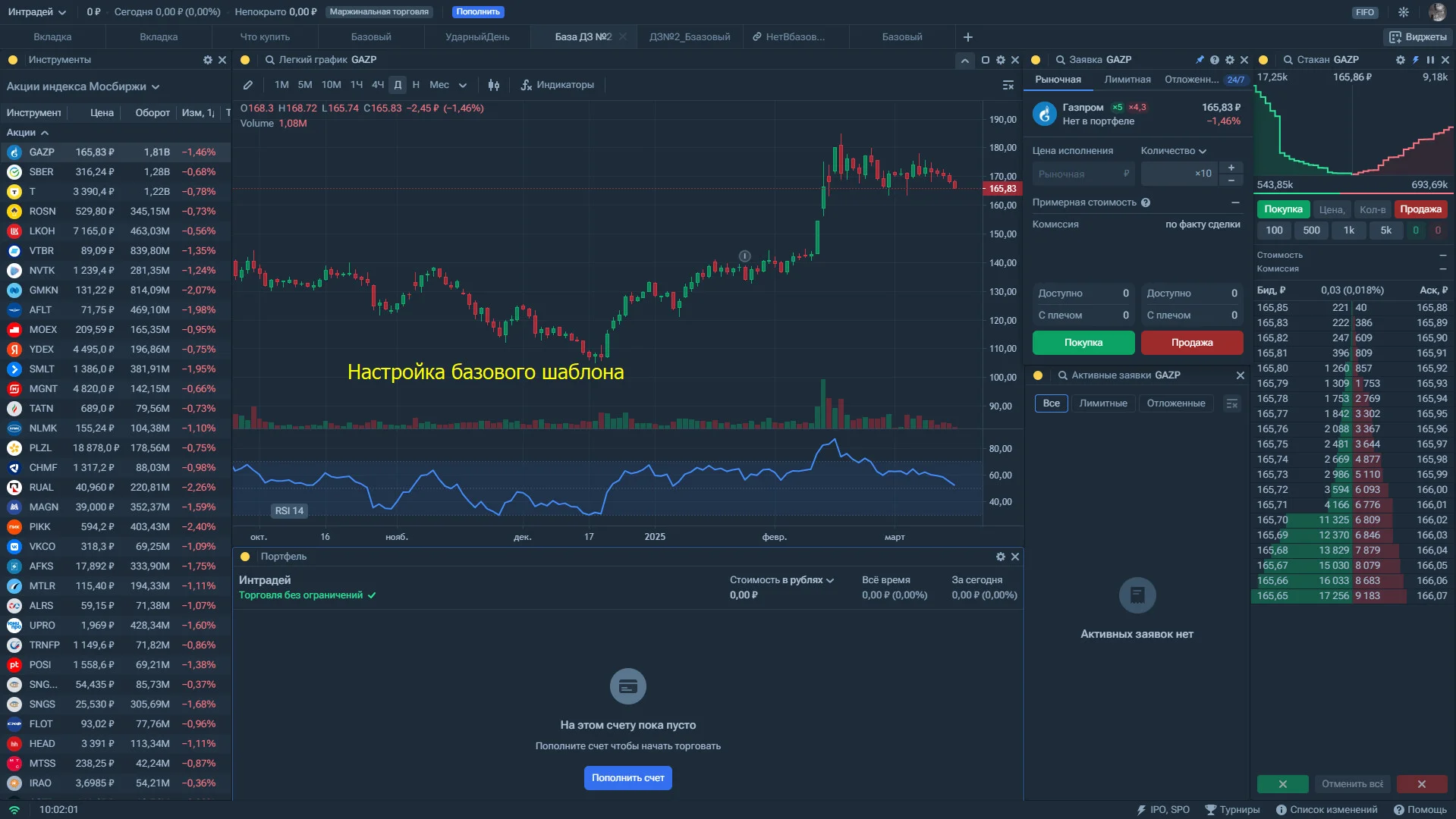Image resolution: width=1456 pixels, height=819 pixels.
Task: Open the Акции индекса Мосбиржи list dropdown
Action: click(83, 86)
